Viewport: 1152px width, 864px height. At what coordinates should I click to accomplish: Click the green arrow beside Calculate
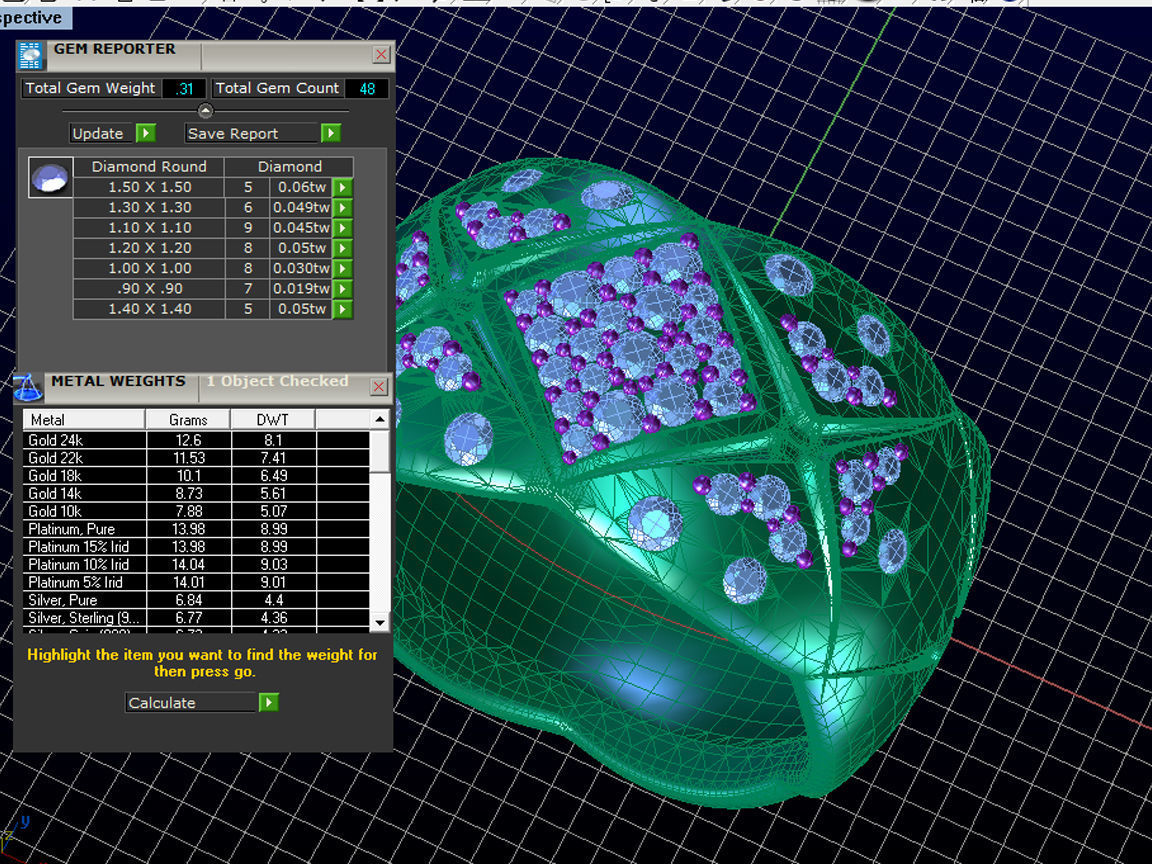pyautogui.click(x=268, y=702)
